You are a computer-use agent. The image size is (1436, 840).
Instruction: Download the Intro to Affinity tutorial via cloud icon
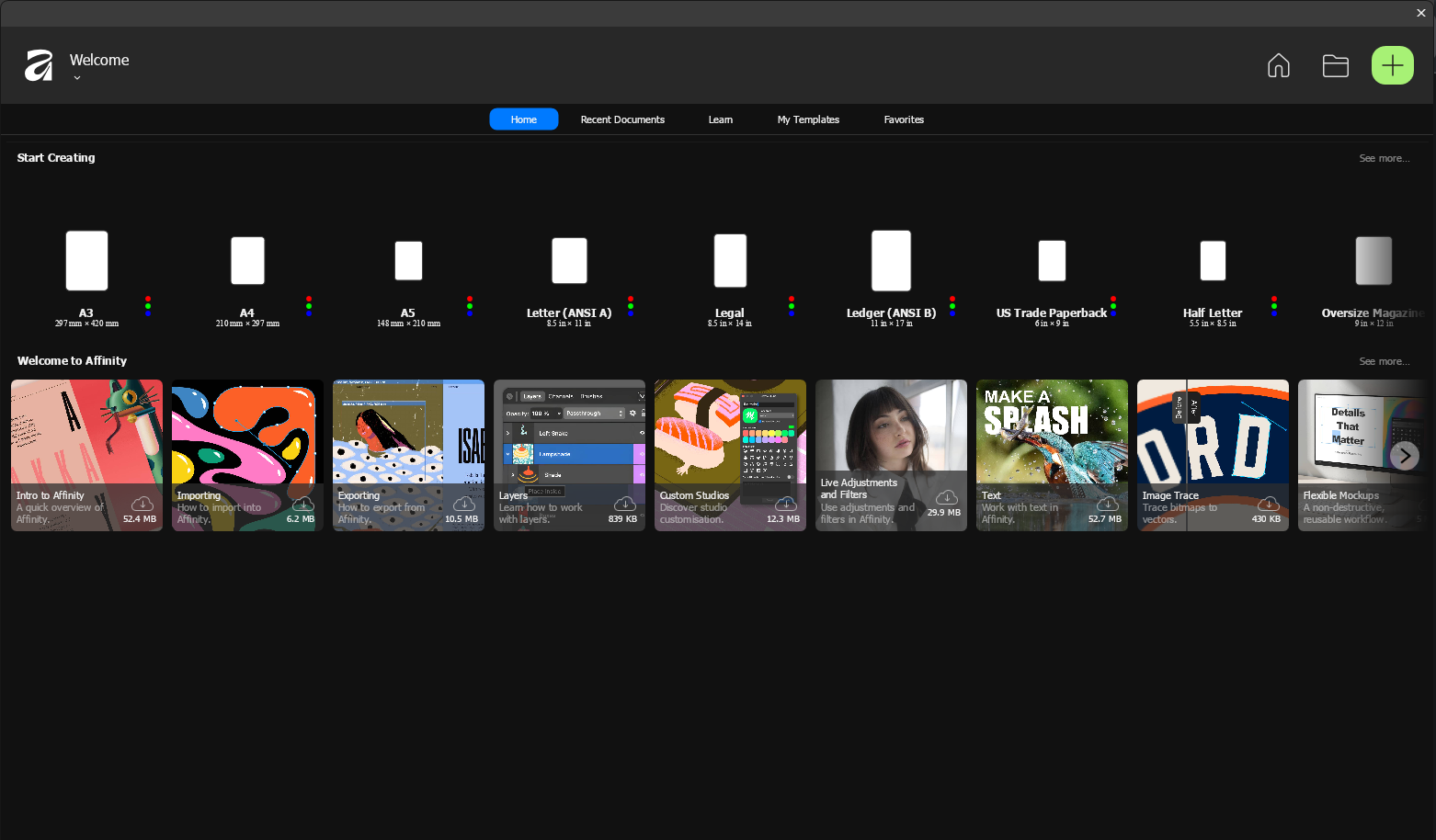pos(142,504)
